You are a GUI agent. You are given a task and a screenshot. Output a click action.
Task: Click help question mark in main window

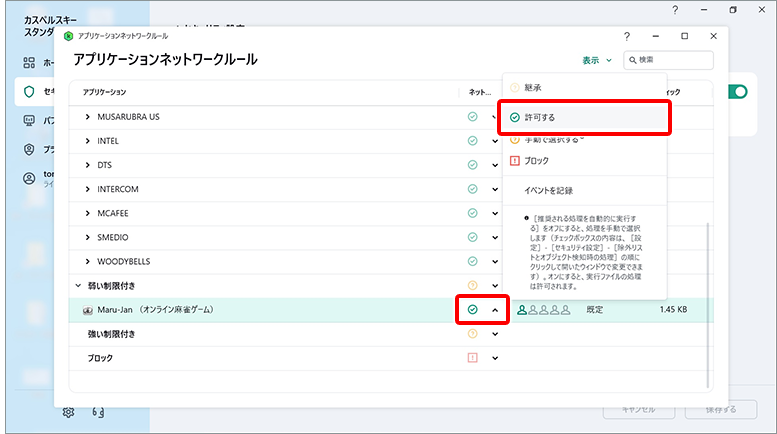675,10
